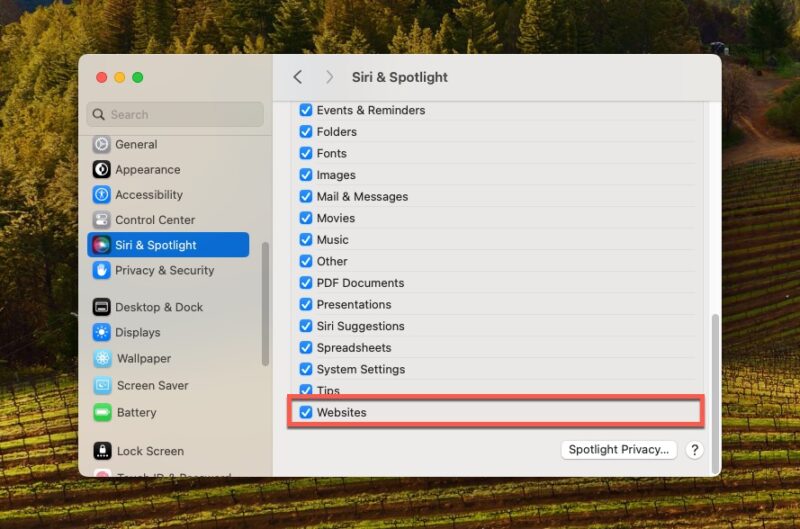Screen dimensions: 800x529
Task: Open the Battery icon in sidebar
Action: tap(103, 412)
